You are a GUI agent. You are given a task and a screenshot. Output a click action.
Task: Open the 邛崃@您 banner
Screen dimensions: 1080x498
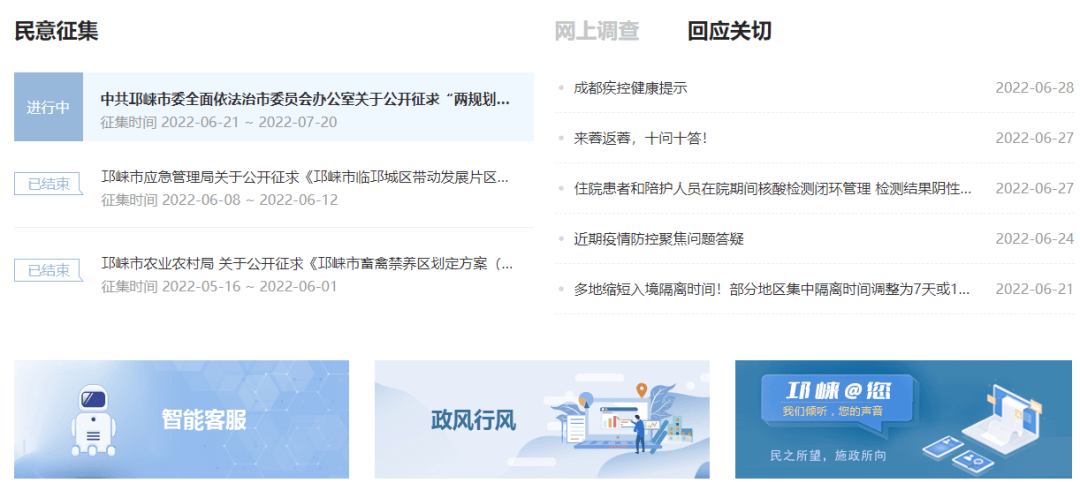click(904, 419)
